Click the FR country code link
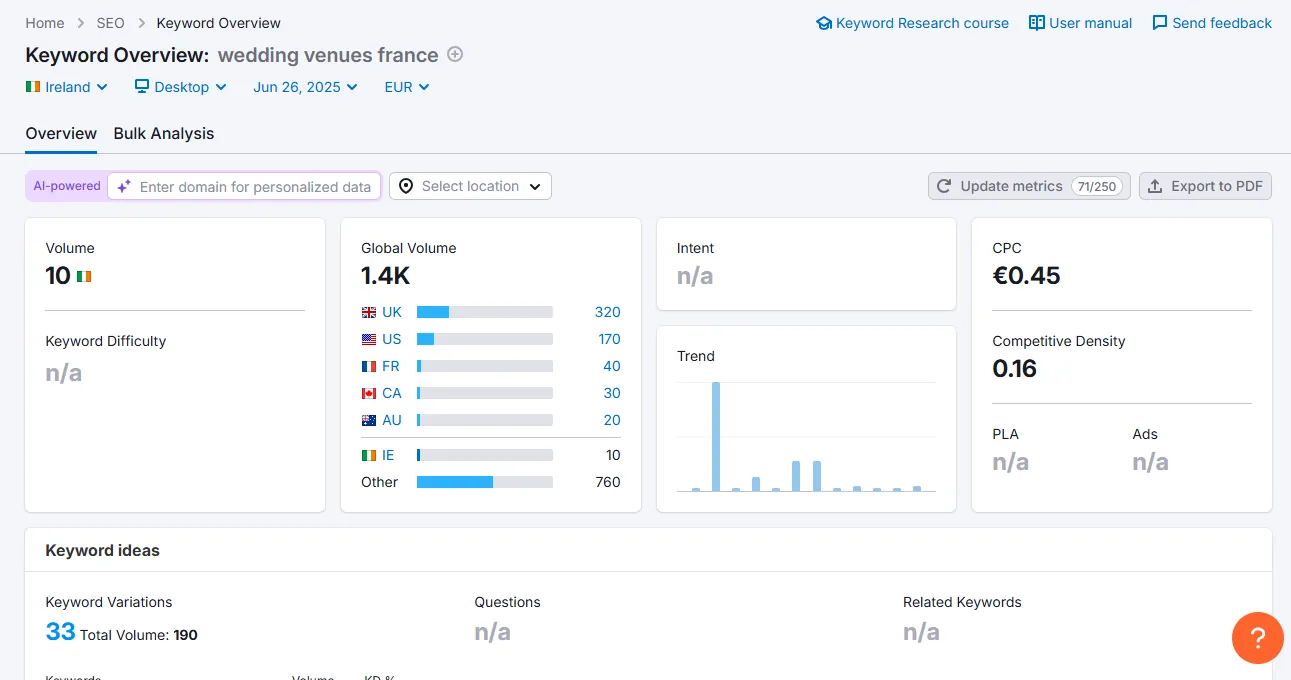Screen dimensions: 1291x680 point(391,366)
